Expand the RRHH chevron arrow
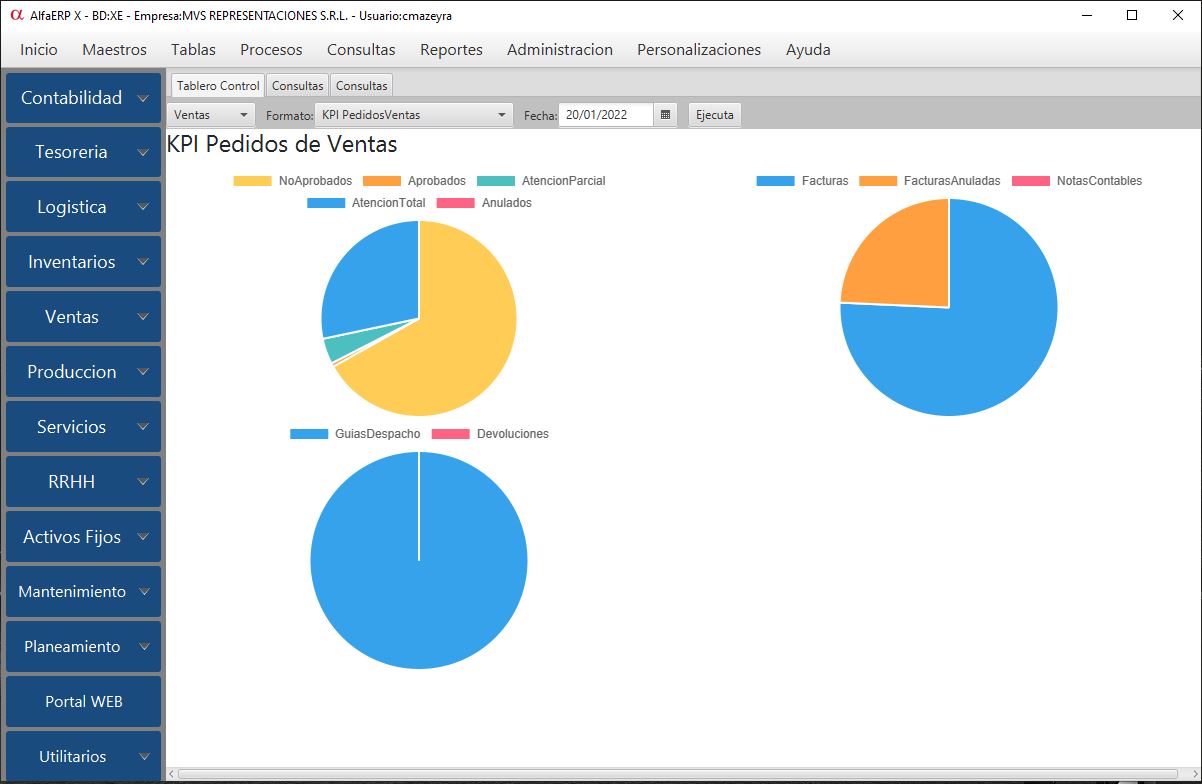Image resolution: width=1202 pixels, height=784 pixels. [x=143, y=482]
